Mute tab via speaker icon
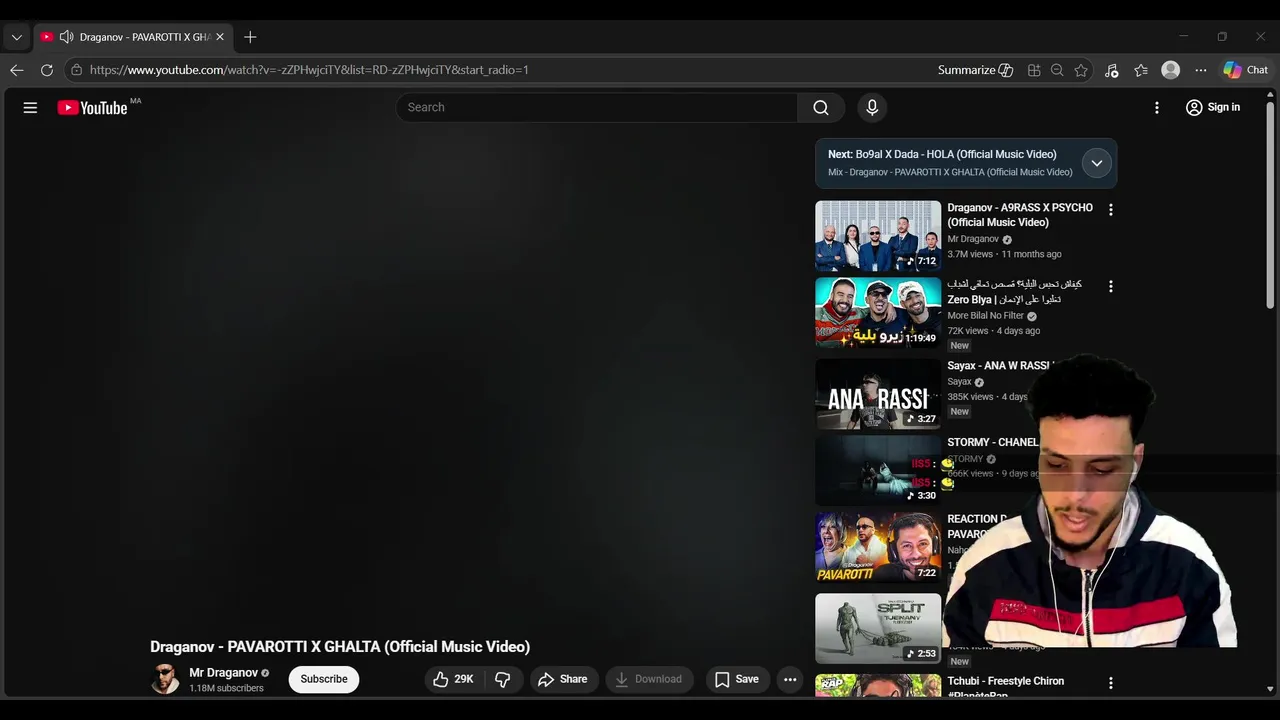1280x720 pixels. (66, 37)
